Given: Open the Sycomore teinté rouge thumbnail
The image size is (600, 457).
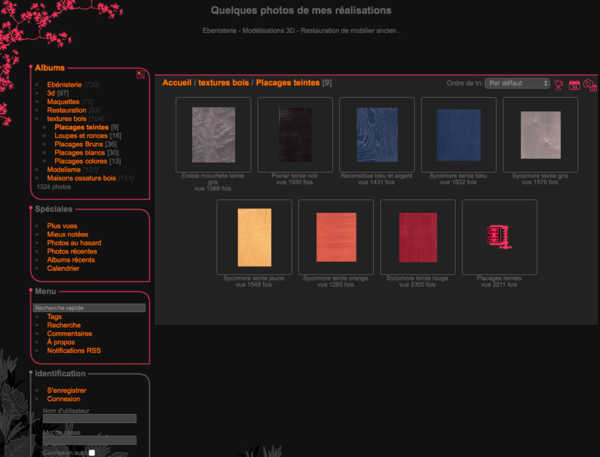Looking at the screenshot, I should tap(416, 236).
